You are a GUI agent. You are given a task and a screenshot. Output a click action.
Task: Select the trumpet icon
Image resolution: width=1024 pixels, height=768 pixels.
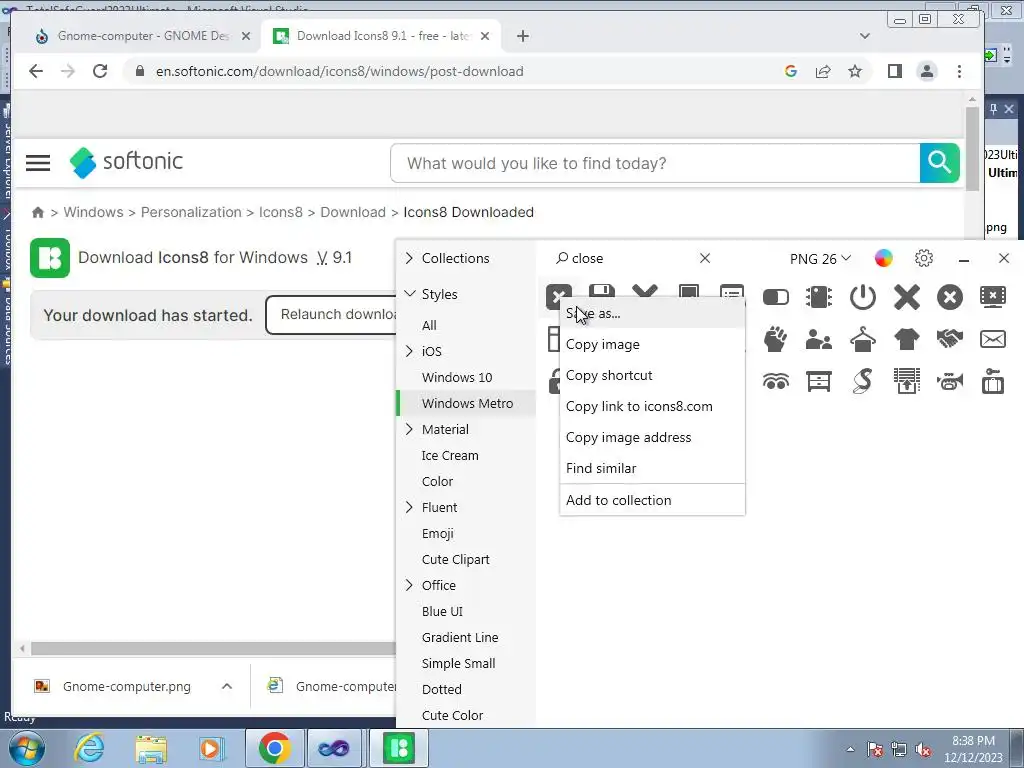point(950,381)
